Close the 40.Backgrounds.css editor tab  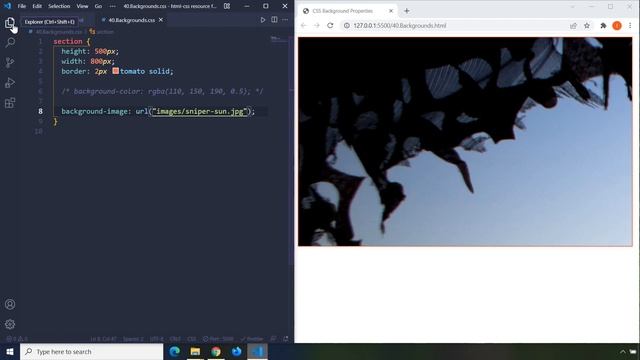tap(161, 20)
